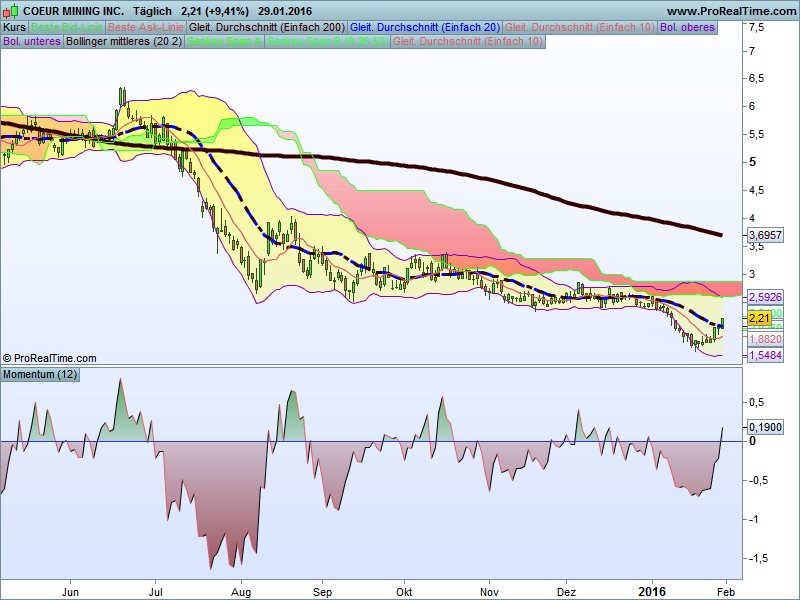Click Senkou Span B (9 26 52) label

click(328, 41)
